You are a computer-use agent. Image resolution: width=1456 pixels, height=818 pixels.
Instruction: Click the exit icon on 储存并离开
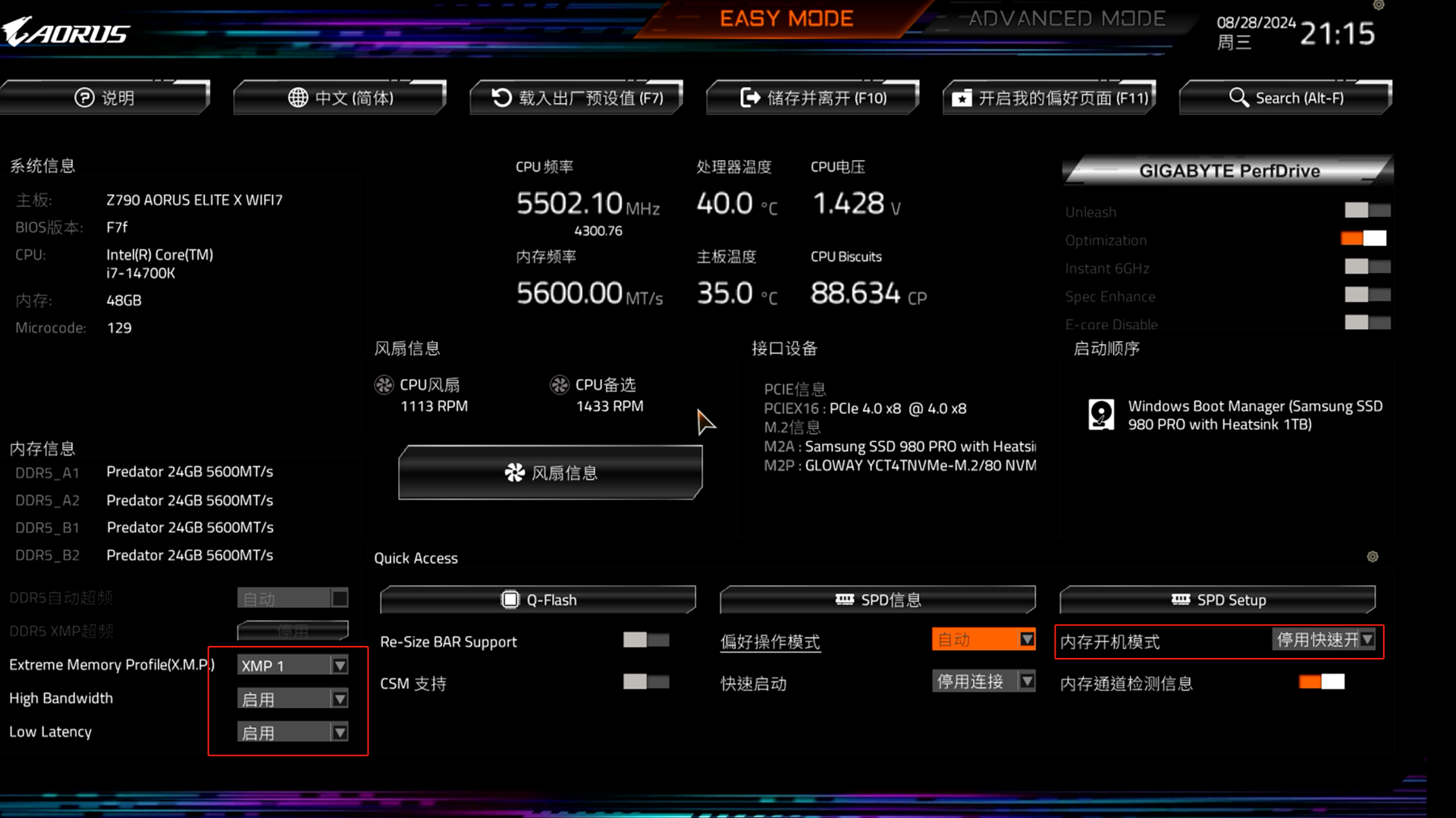[750, 98]
